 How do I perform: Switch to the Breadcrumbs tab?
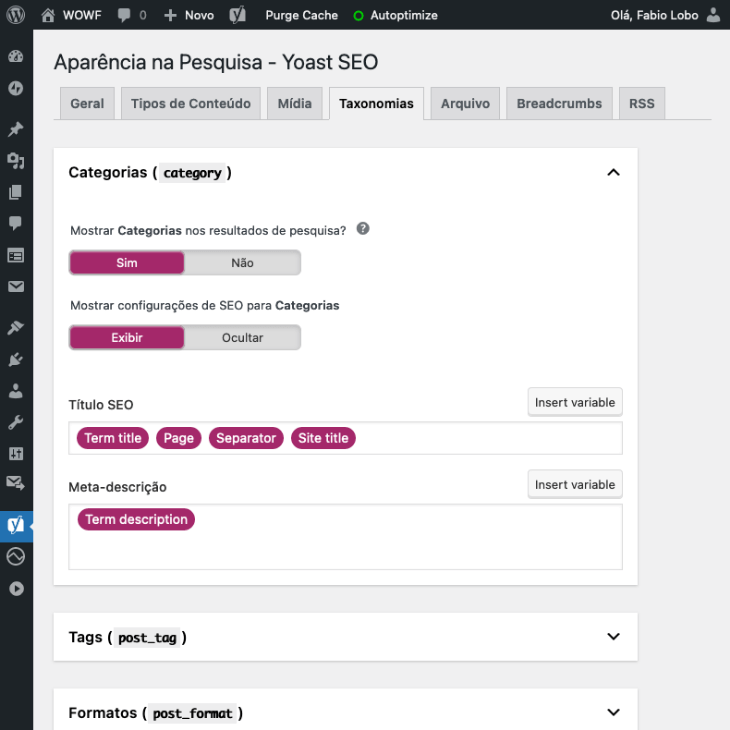[559, 103]
